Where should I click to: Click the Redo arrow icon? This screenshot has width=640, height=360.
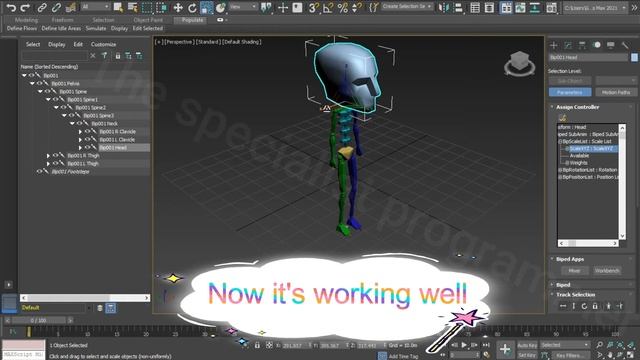[x=25, y=7]
